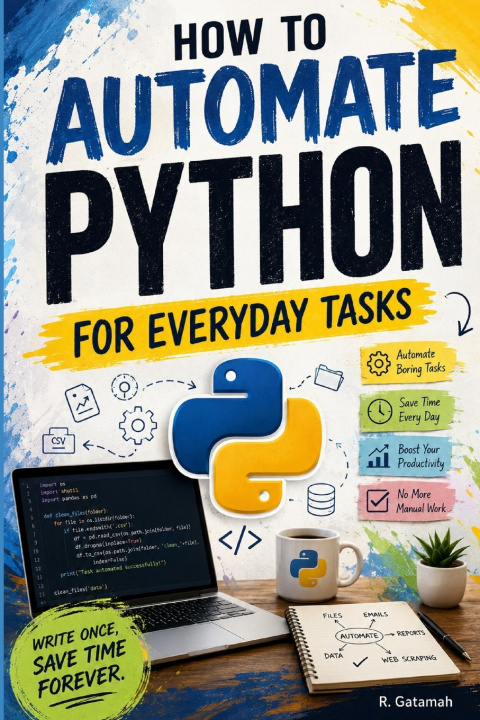The width and height of the screenshot is (480, 720).
Task: Click the circled "AUTOMATE" word on the notebook
Action: click(x=358, y=636)
